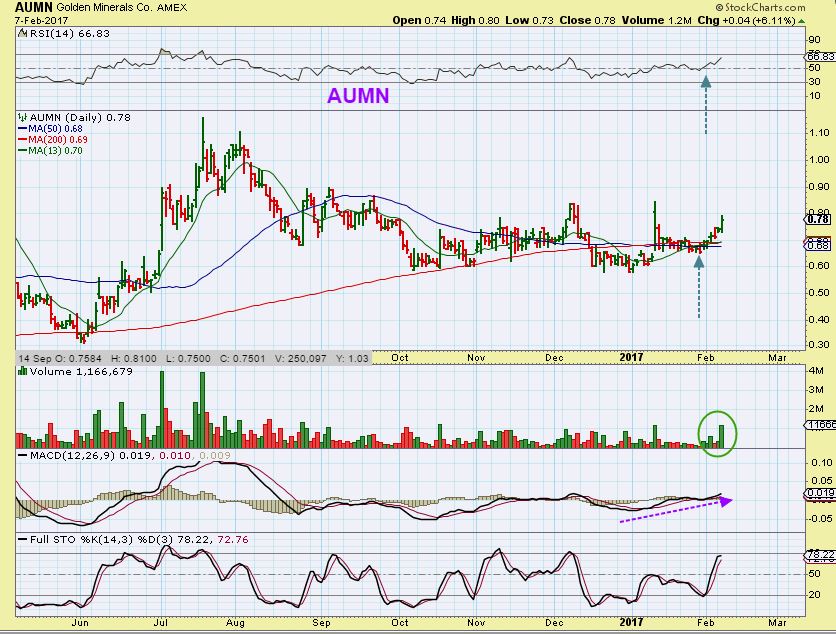The image size is (836, 634).
Task: Click the Close 0.78 value
Action: coord(587,21)
